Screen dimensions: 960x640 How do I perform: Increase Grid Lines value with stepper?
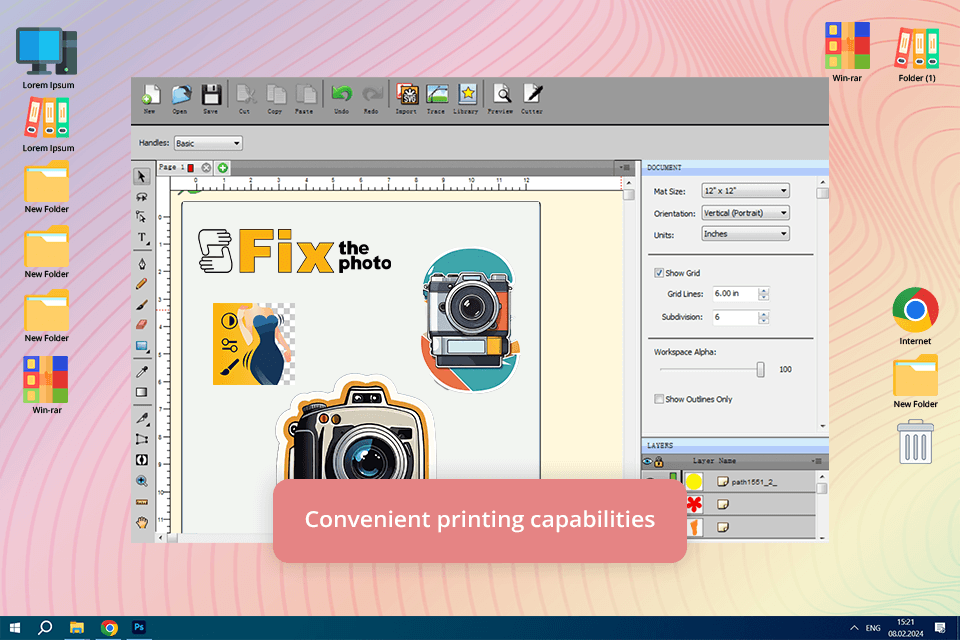coord(763,291)
